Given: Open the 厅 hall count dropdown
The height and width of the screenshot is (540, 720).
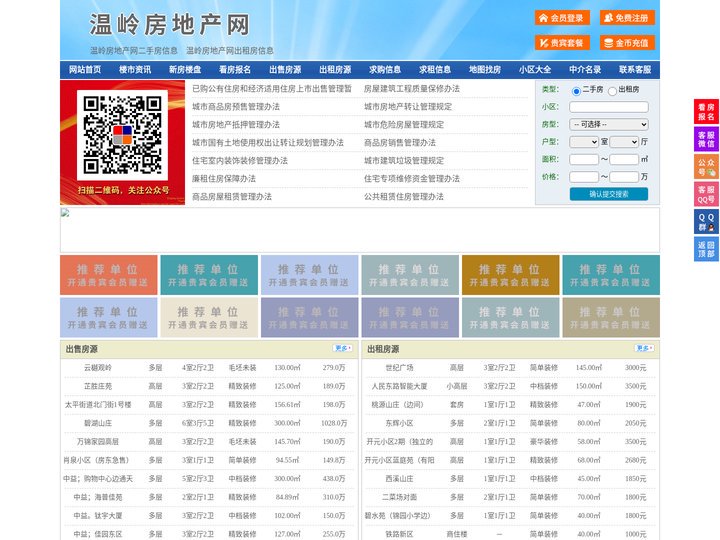Looking at the screenshot, I should pos(624,142).
